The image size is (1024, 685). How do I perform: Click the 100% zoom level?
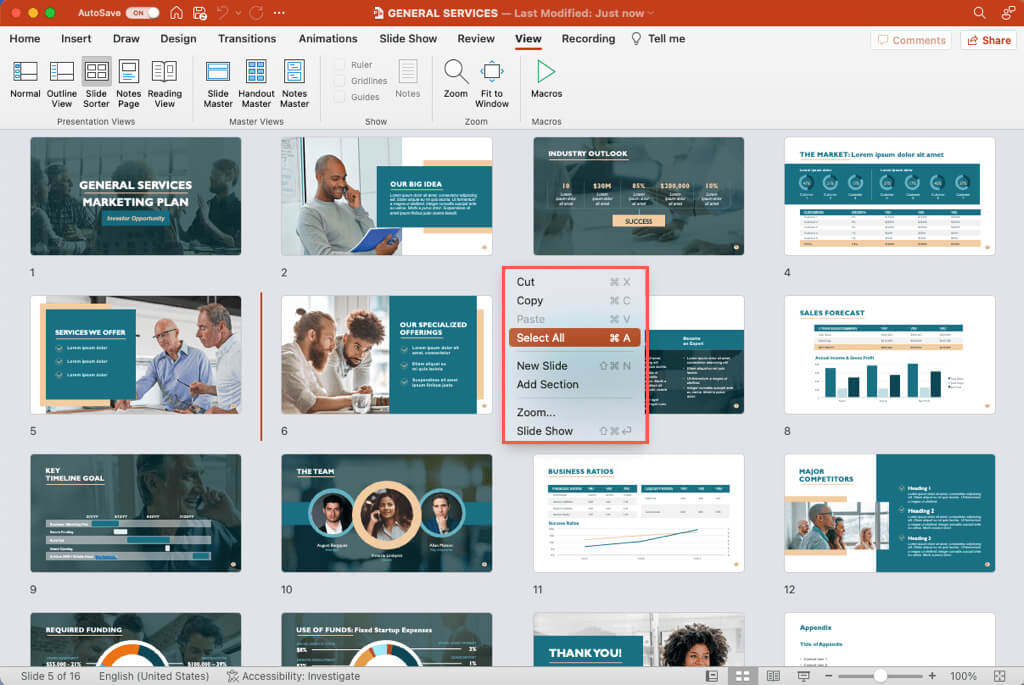(963, 676)
